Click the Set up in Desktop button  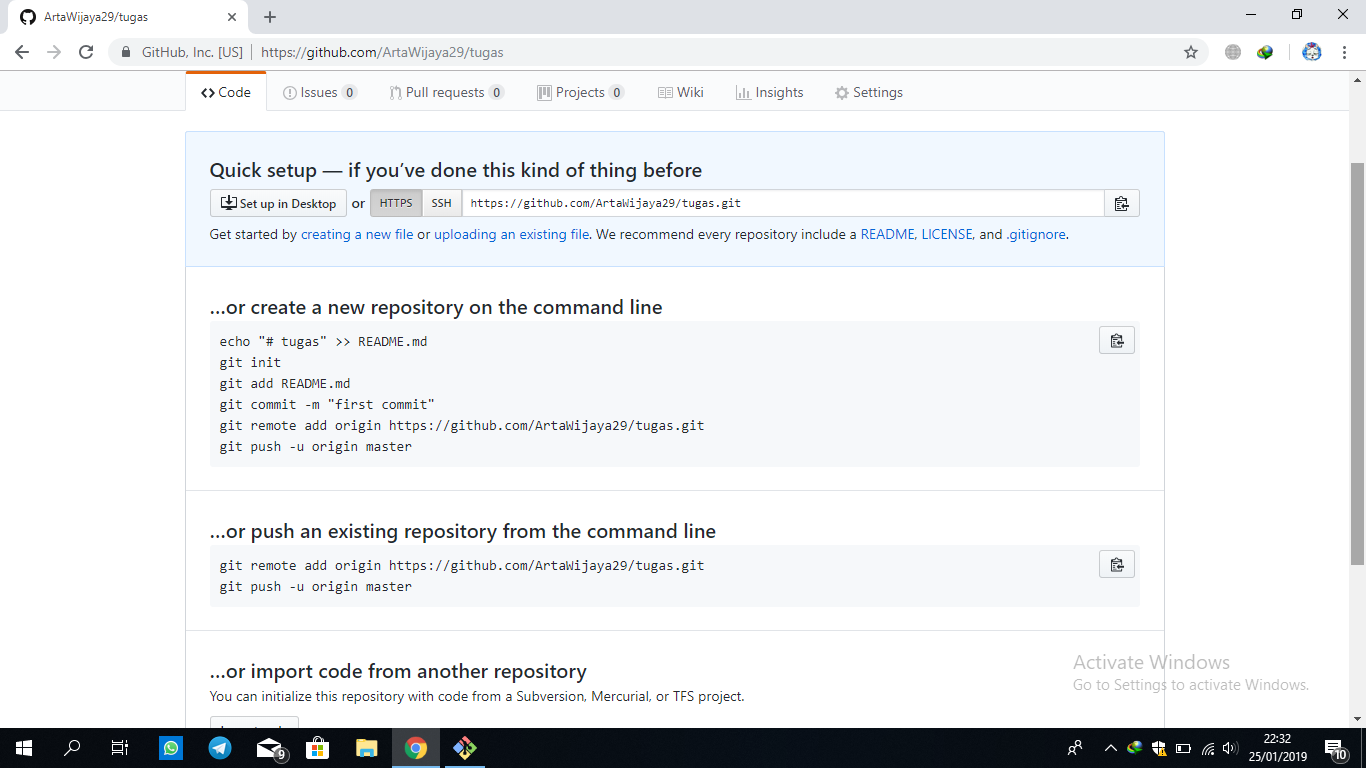(278, 203)
